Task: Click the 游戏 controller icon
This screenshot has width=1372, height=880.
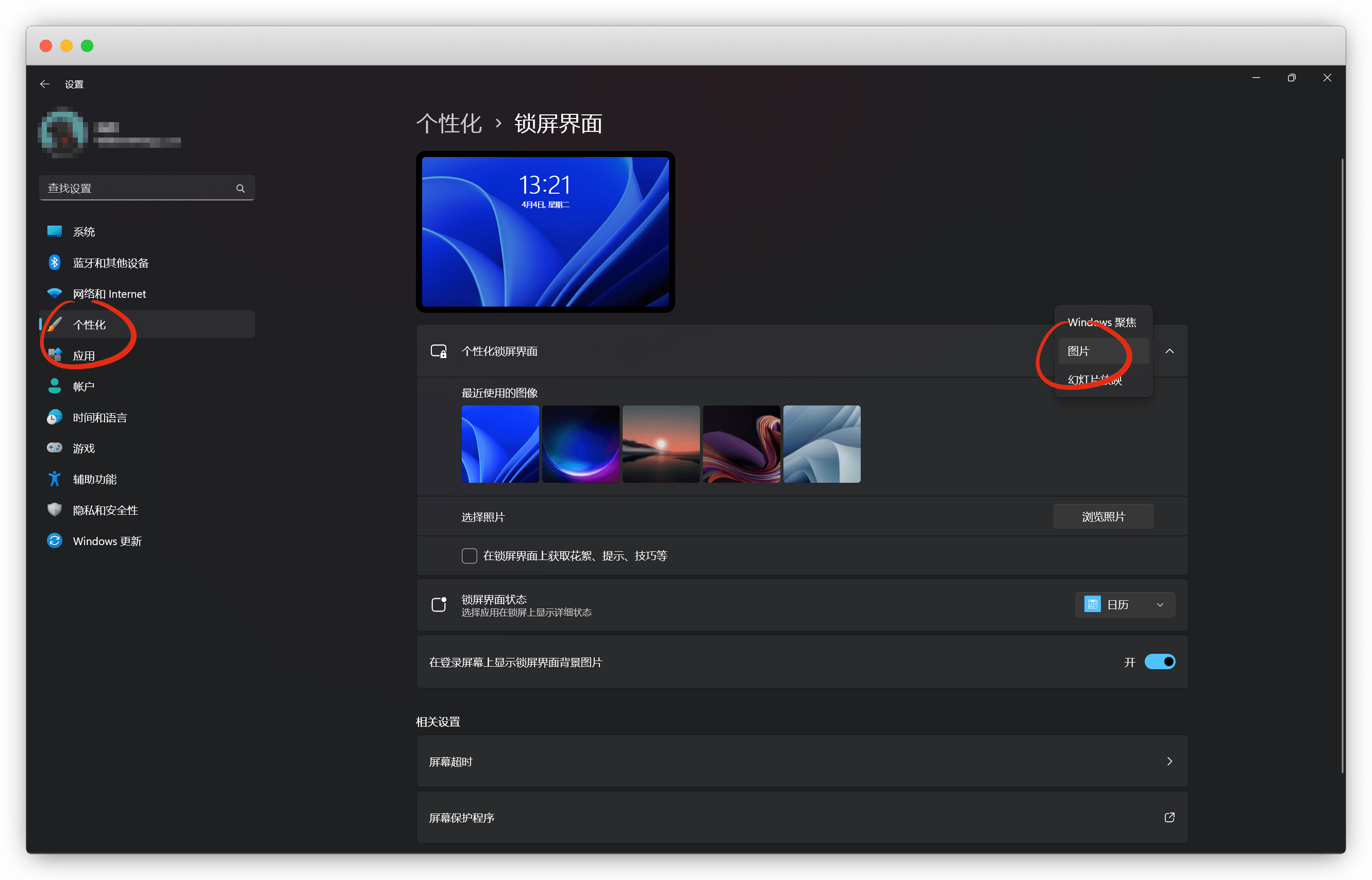Action: (54, 448)
